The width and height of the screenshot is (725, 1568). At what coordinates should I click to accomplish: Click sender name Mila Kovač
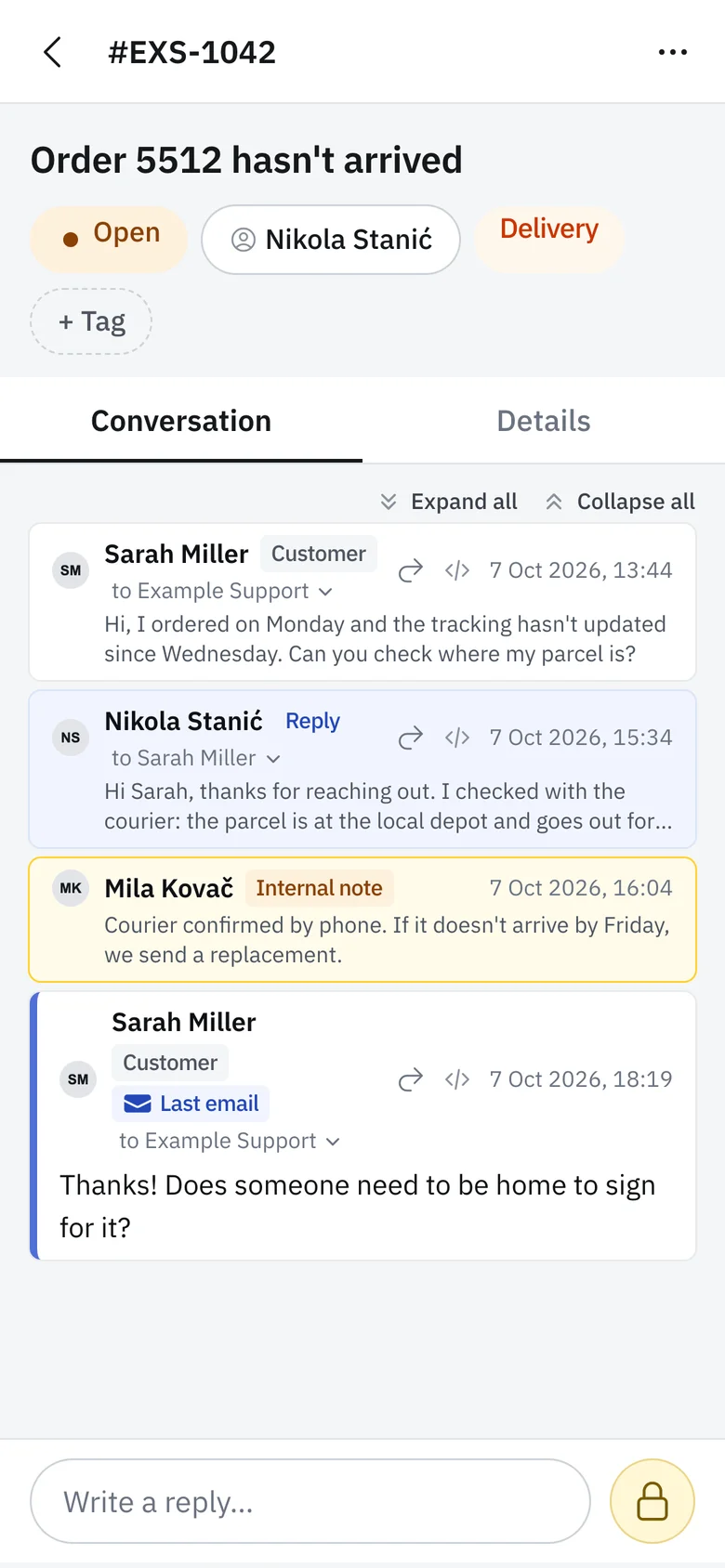pos(169,888)
